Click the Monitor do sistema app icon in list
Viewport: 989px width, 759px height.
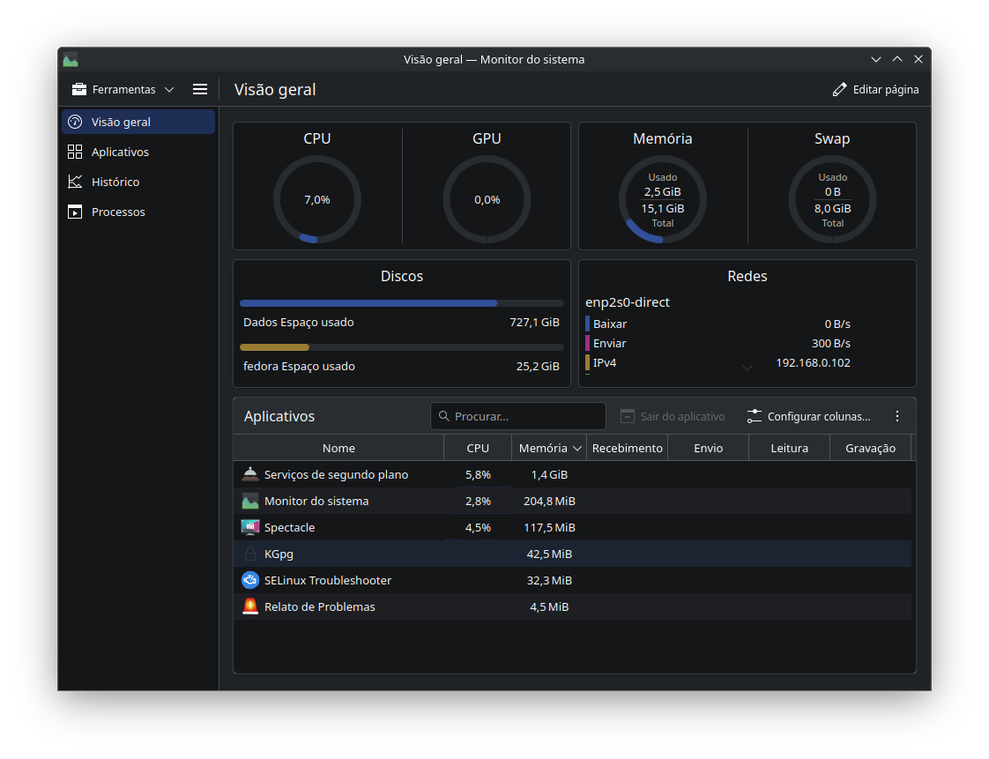pyautogui.click(x=250, y=501)
